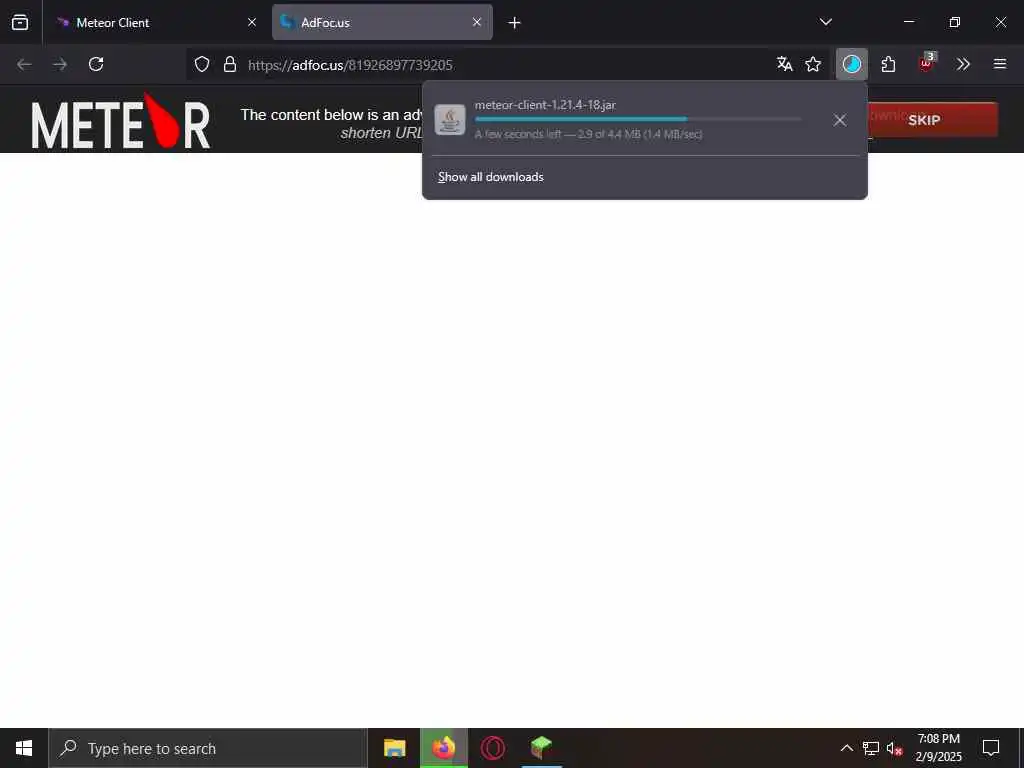Viewport: 1024px width, 768px height.
Task: Select the AdFoc.us tab
Action: (x=382, y=22)
